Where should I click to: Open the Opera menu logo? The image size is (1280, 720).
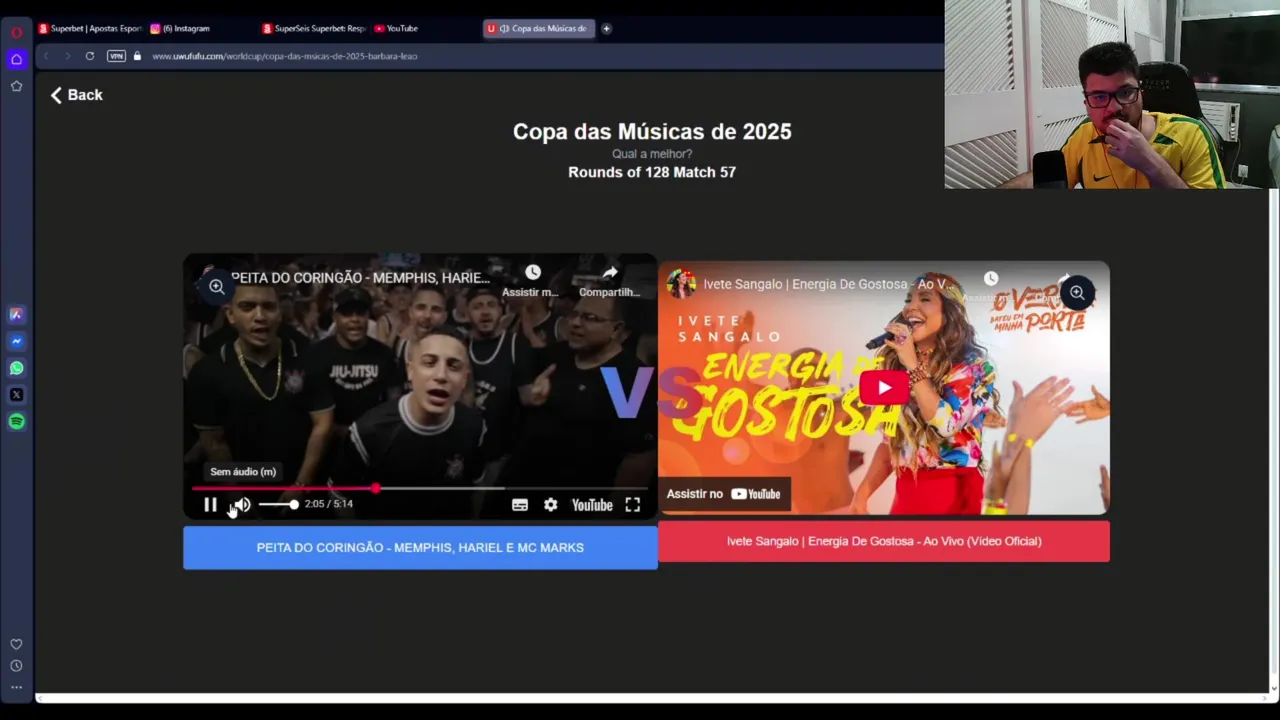tap(16, 32)
